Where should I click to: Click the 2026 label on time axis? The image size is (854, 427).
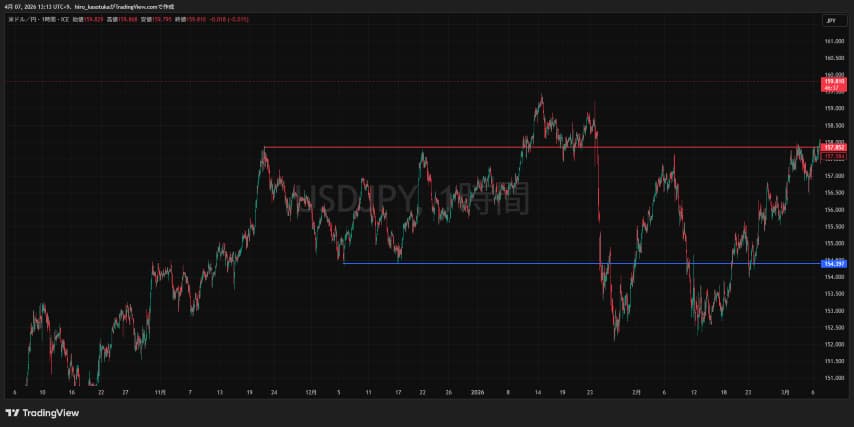tap(477, 393)
